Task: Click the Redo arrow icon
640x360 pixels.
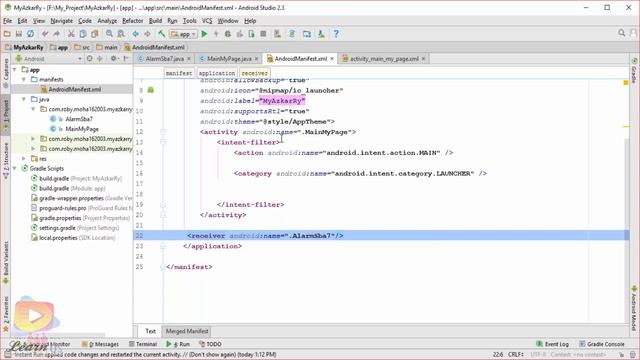Action: pyautogui.click(x=57, y=34)
